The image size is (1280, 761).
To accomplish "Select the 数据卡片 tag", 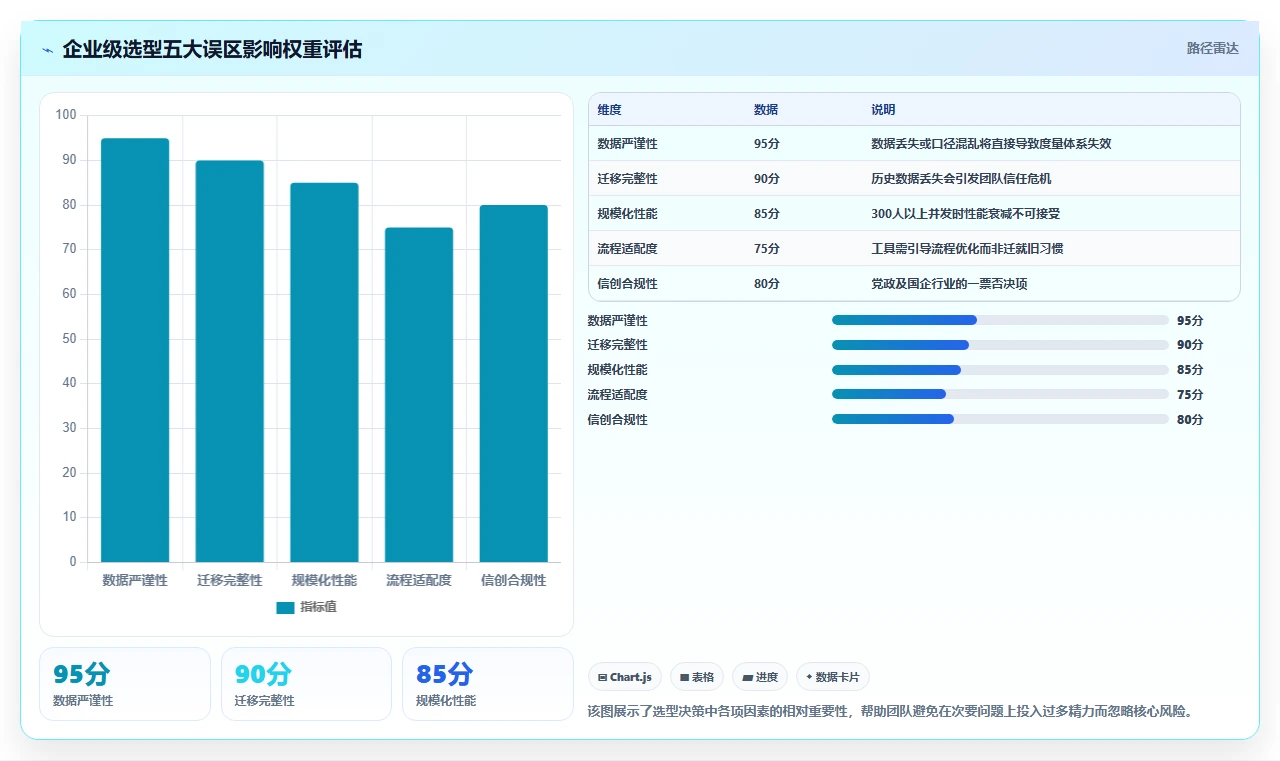I will tap(833, 677).
